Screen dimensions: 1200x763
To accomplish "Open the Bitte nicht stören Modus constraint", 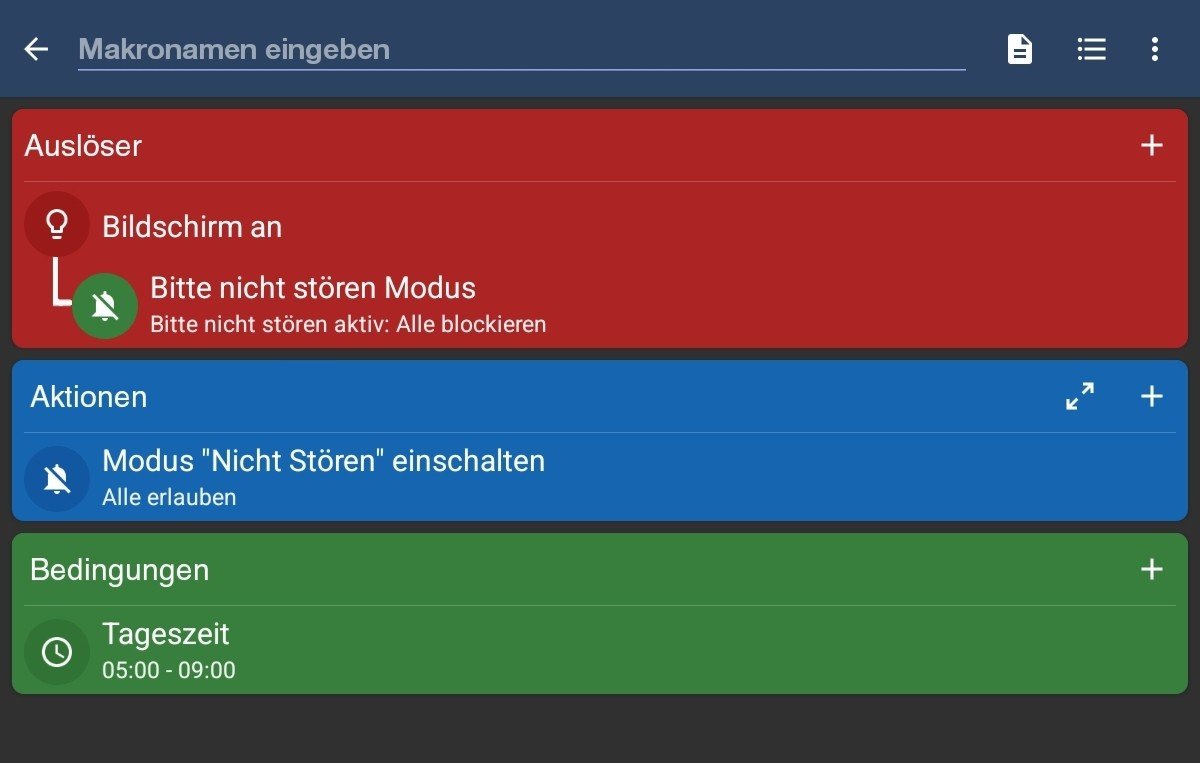I will (x=313, y=289).
